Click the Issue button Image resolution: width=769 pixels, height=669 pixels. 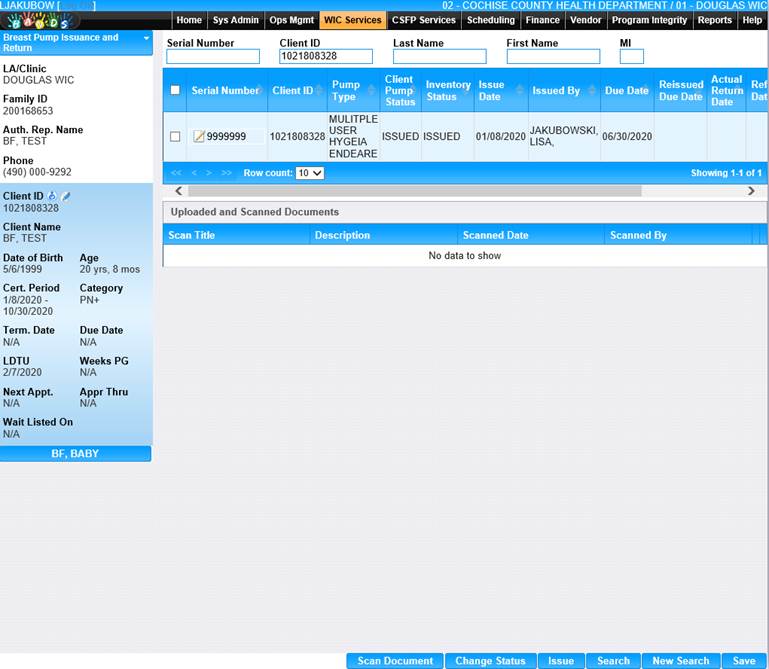coord(561,661)
